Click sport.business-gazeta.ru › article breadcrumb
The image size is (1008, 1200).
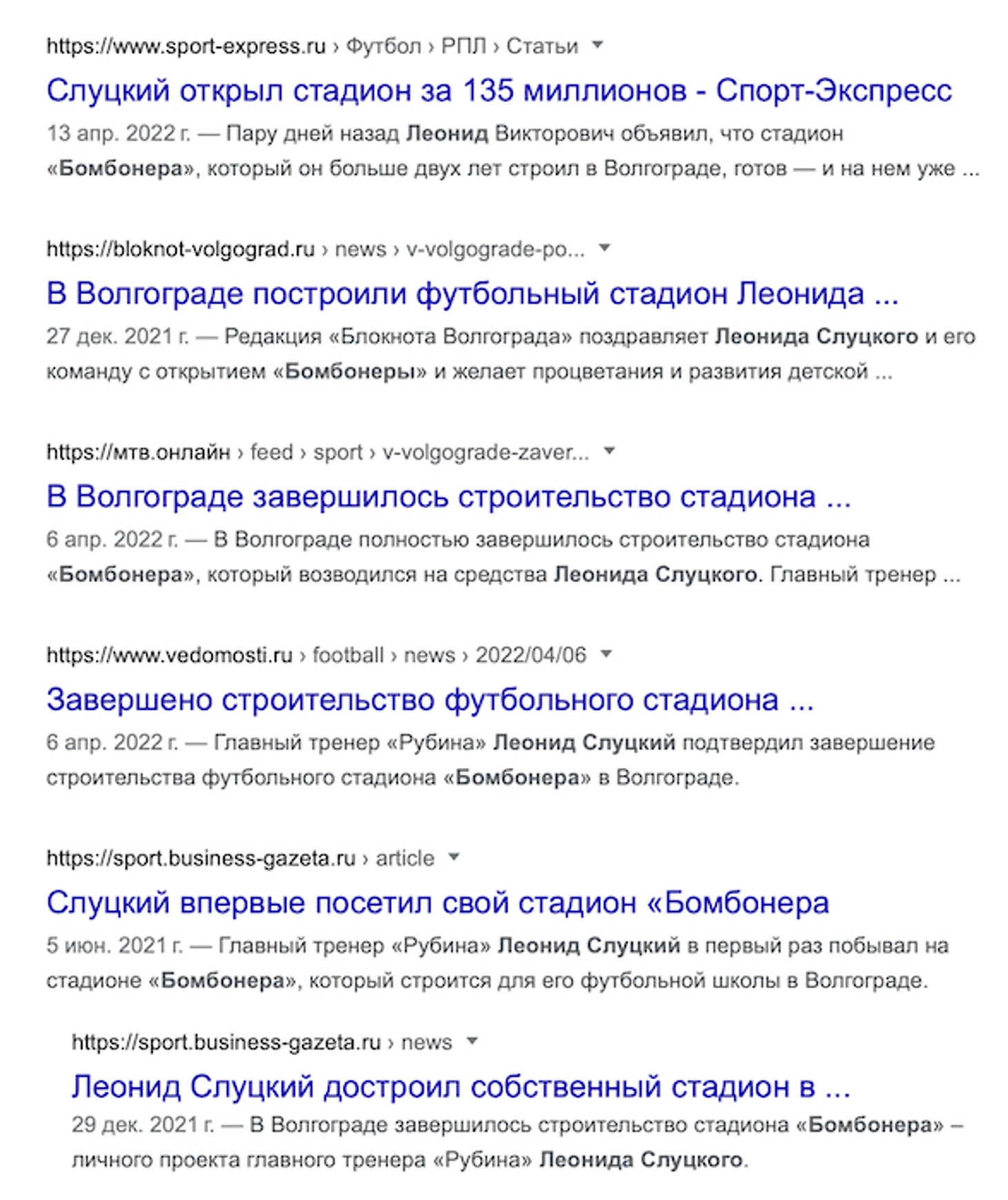240,858
